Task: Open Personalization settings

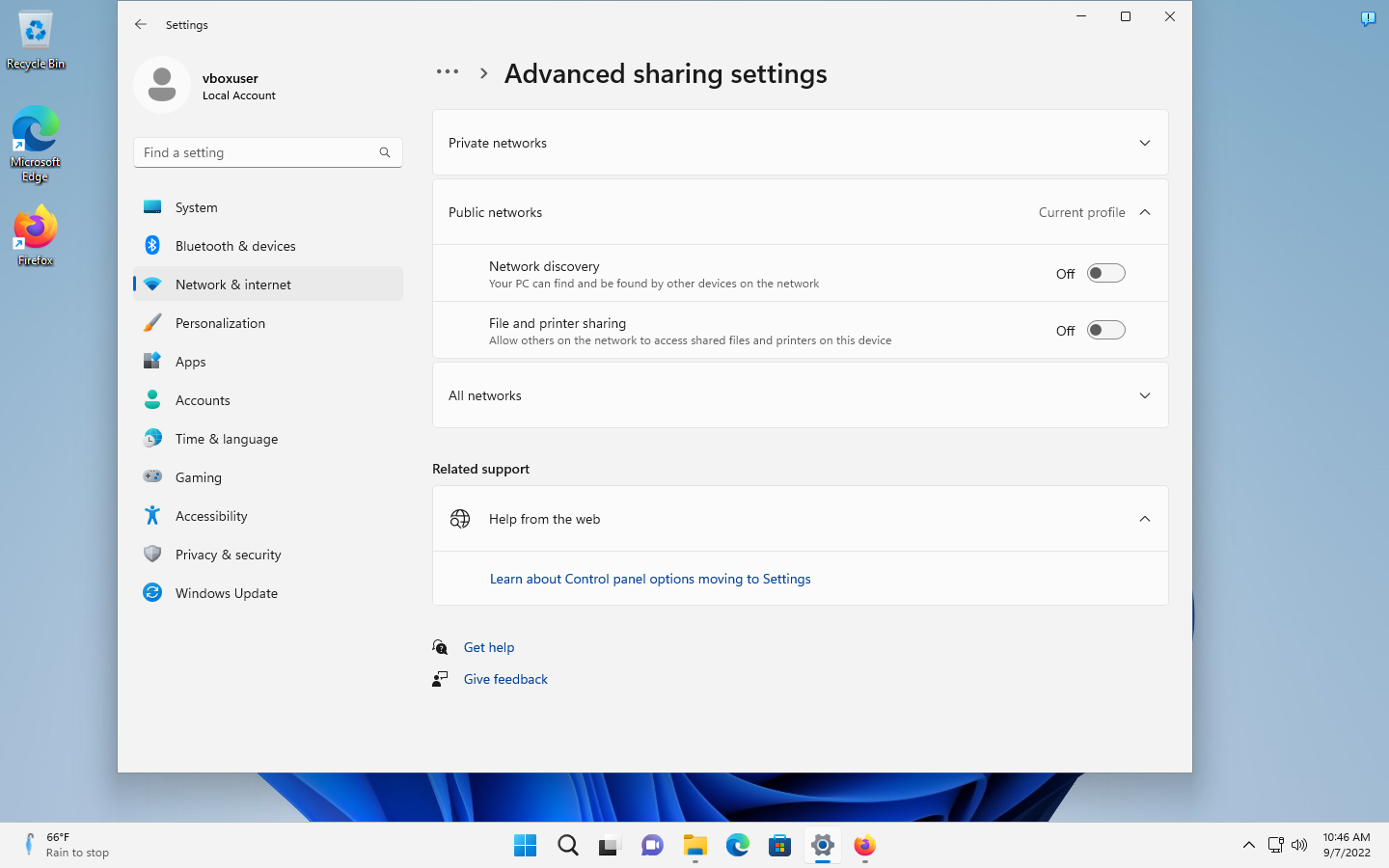Action: pyautogui.click(x=220, y=322)
